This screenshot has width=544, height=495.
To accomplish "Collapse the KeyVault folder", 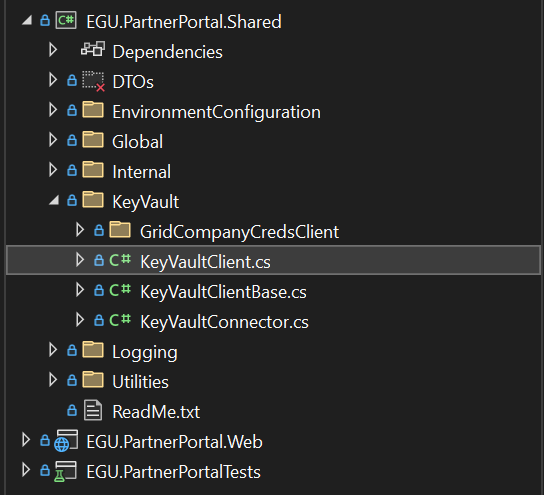I will click(x=54, y=200).
